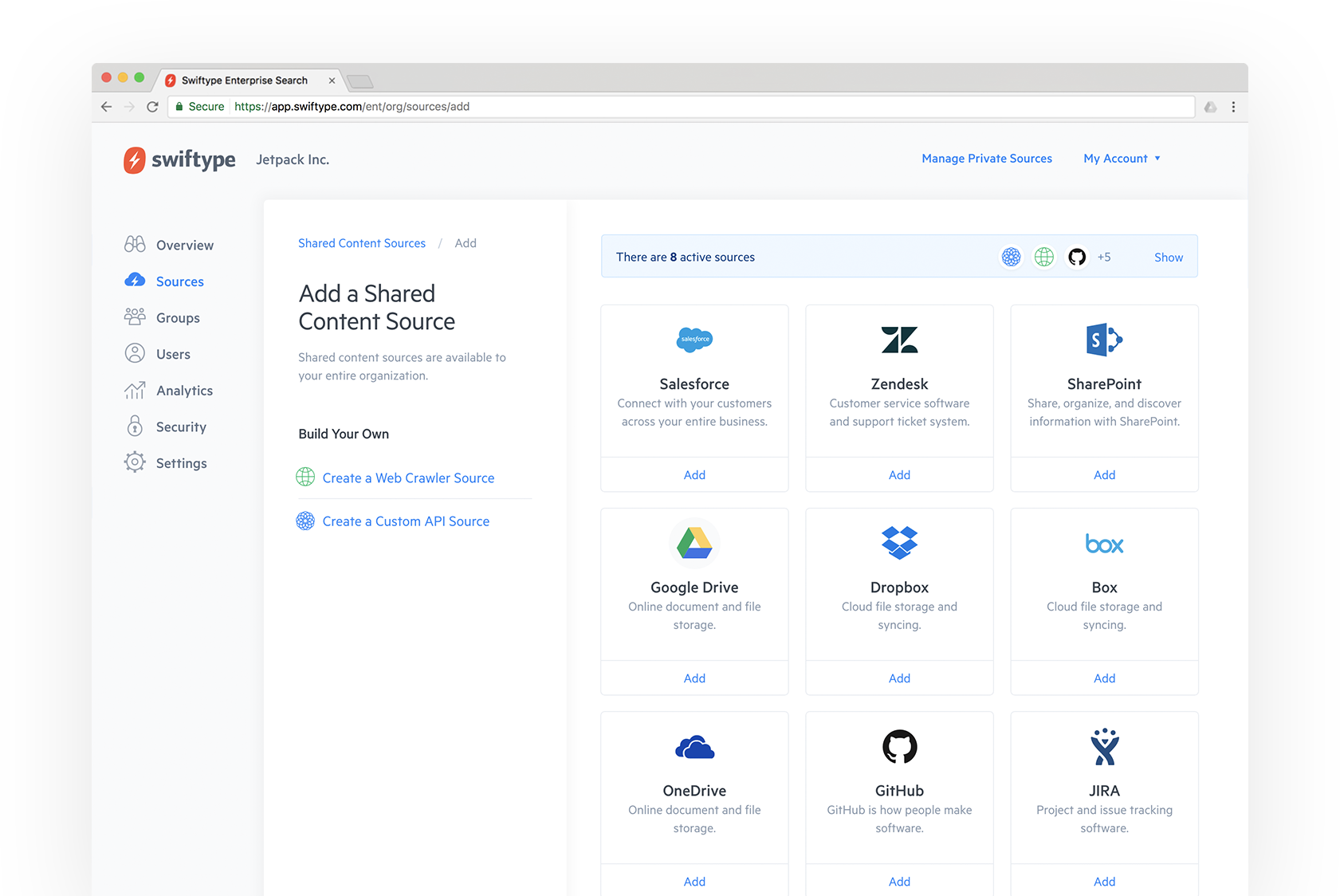Click Create a Custom API Source
The height and width of the screenshot is (896, 1340).
click(406, 521)
